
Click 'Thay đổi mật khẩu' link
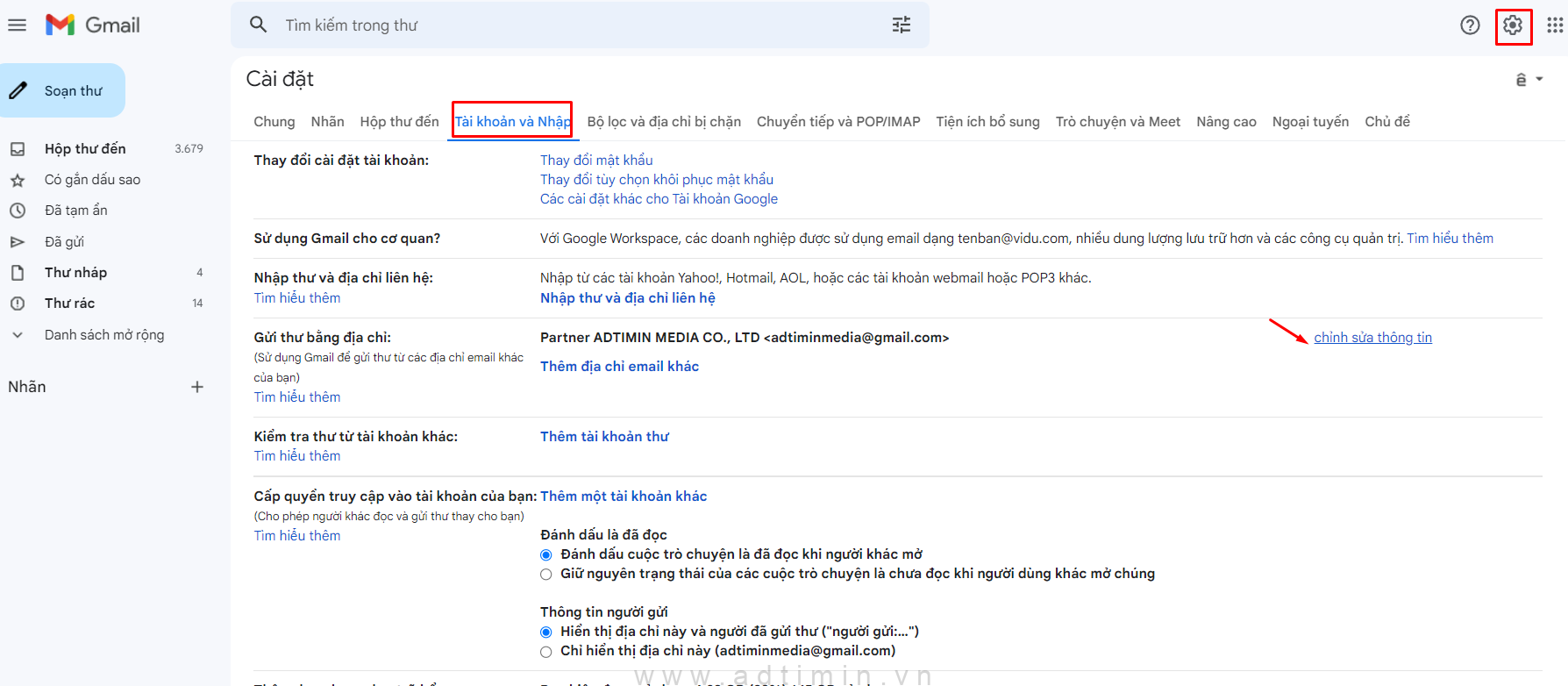596,160
